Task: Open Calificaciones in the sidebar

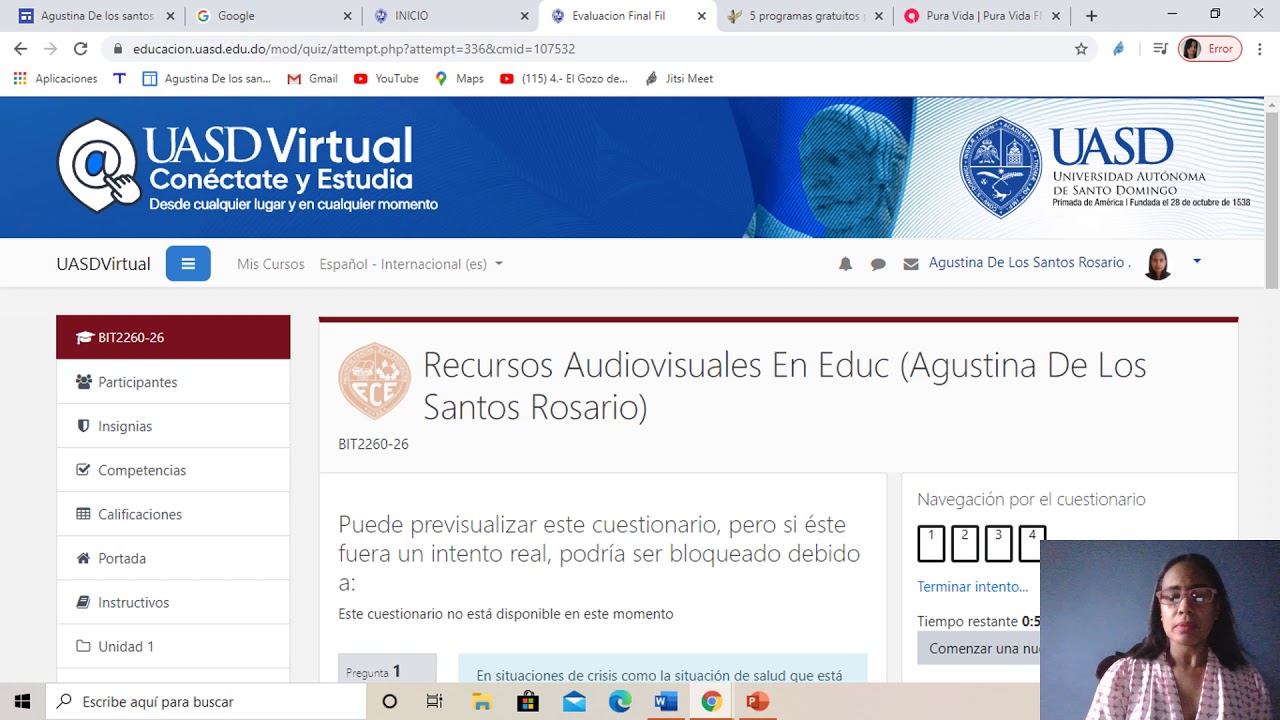Action: pyautogui.click(x=173, y=514)
